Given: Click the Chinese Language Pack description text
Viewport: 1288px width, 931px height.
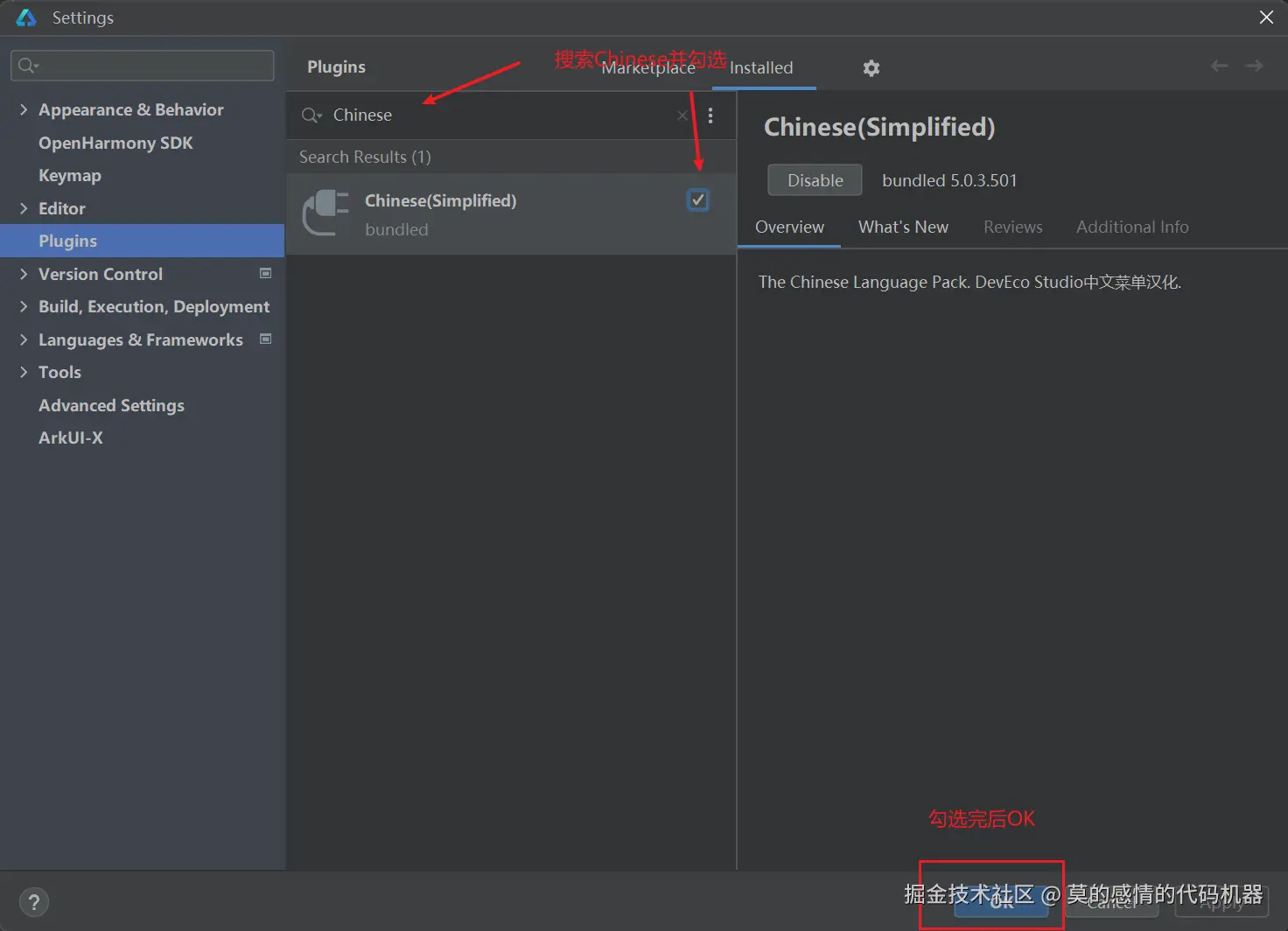Looking at the screenshot, I should (x=969, y=282).
